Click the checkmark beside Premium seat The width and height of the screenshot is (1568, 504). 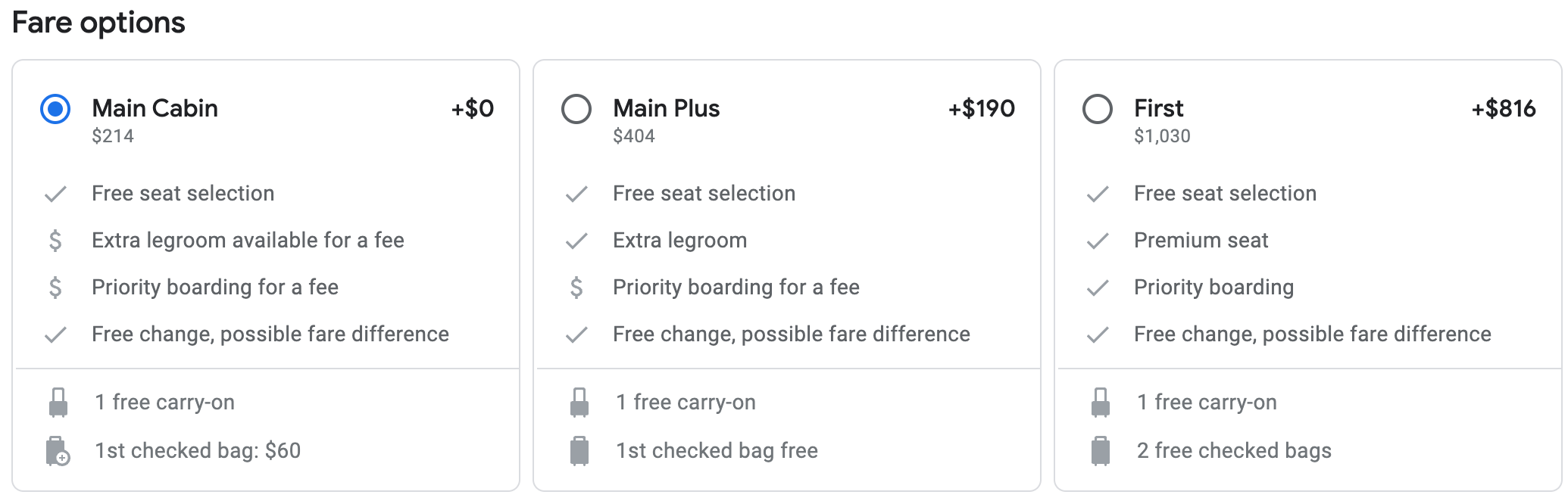pos(1098,241)
